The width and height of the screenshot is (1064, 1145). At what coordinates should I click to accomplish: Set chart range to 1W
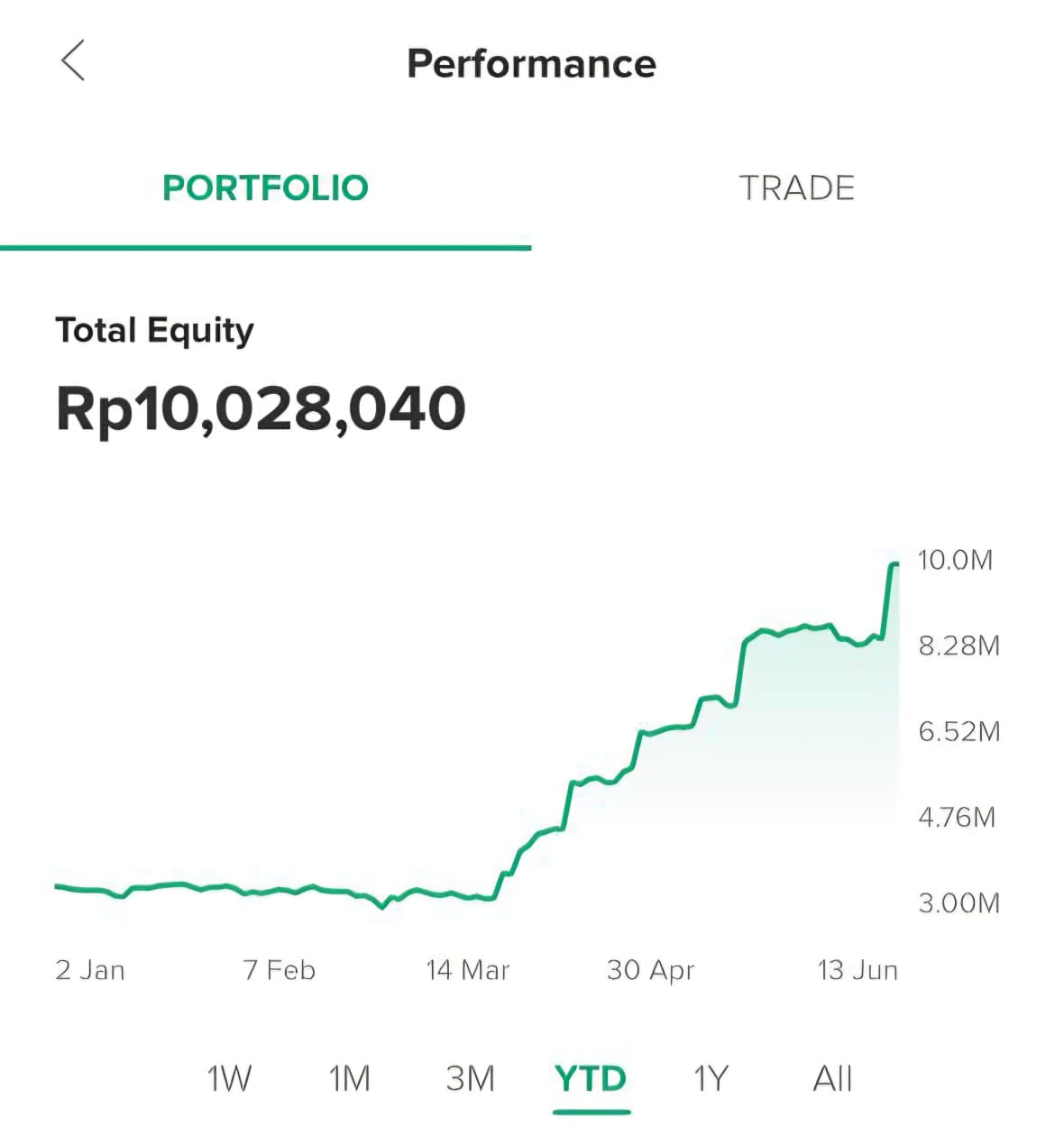coord(229,1078)
